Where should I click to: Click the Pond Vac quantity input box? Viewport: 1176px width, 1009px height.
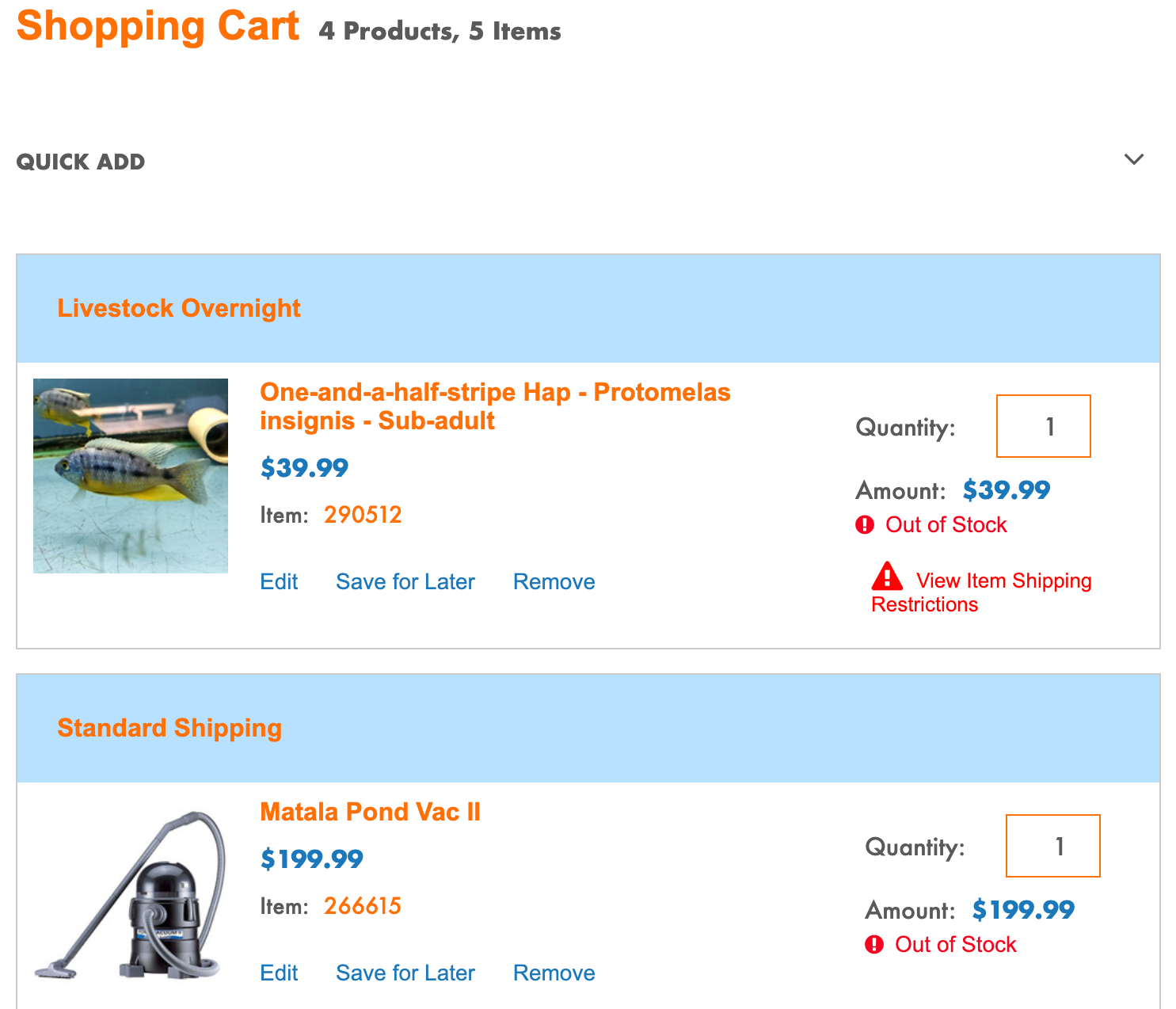1052,846
